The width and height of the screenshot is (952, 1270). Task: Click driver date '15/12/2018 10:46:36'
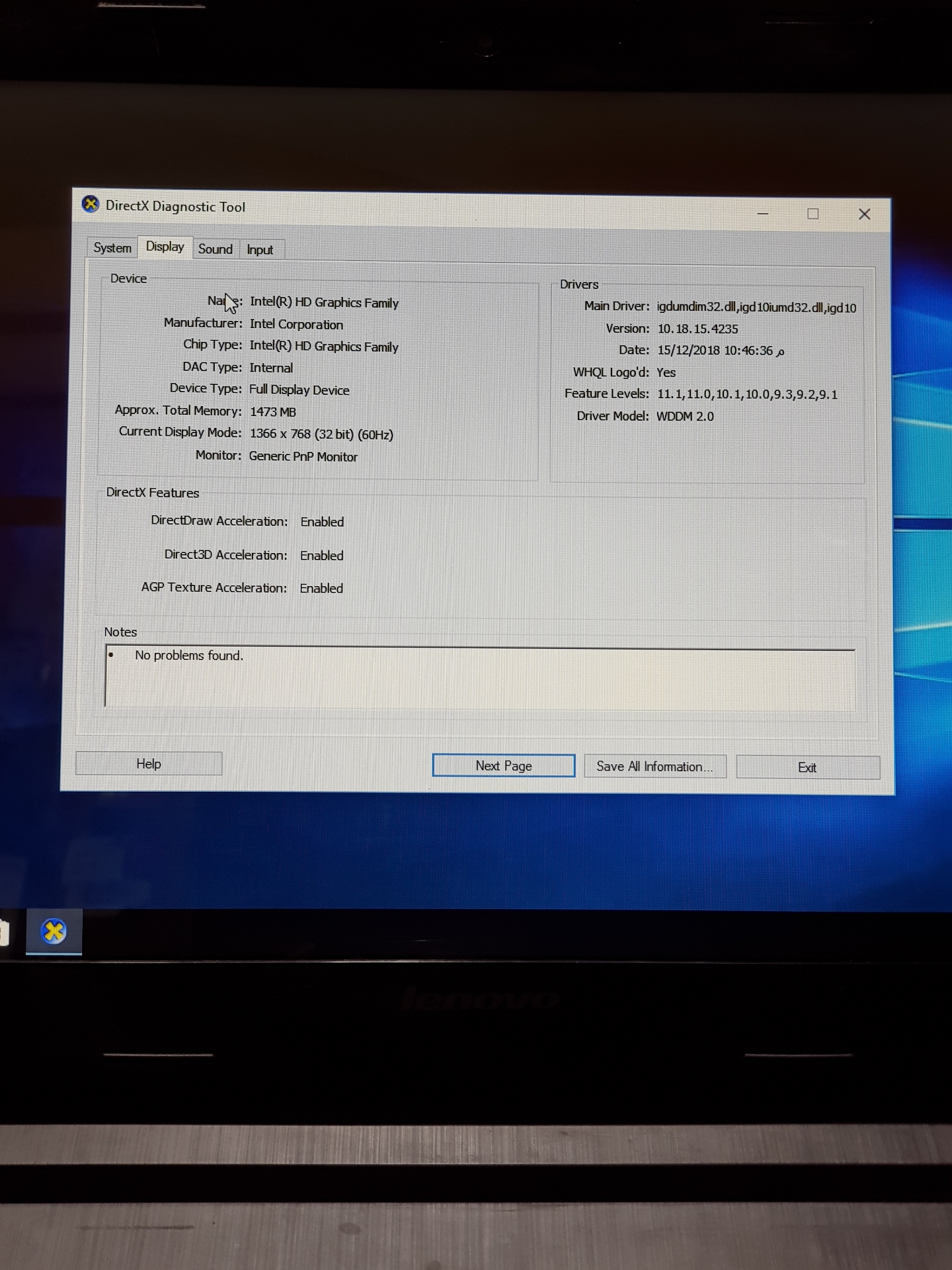(x=715, y=351)
